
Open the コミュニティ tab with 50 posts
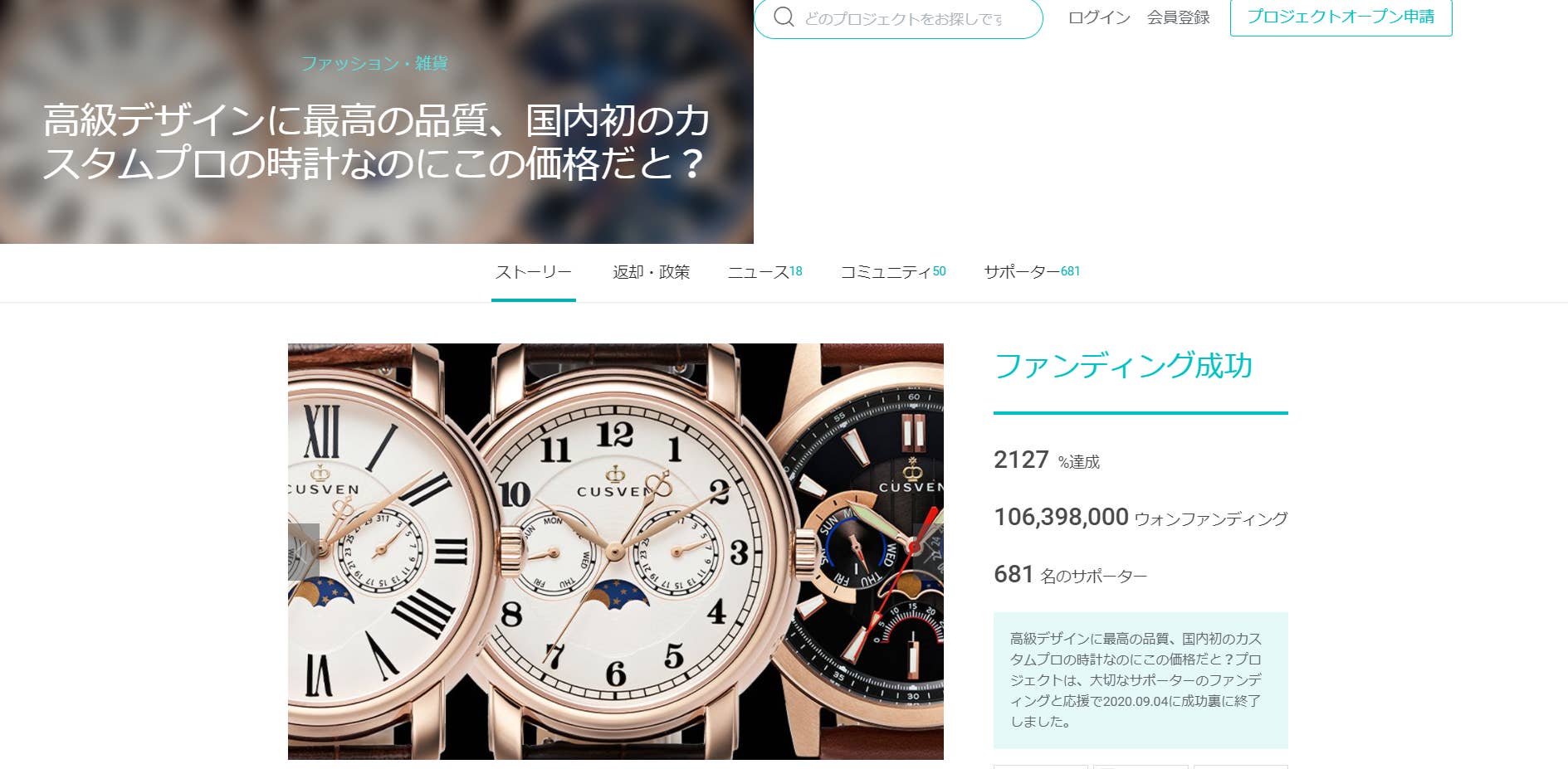tap(893, 272)
